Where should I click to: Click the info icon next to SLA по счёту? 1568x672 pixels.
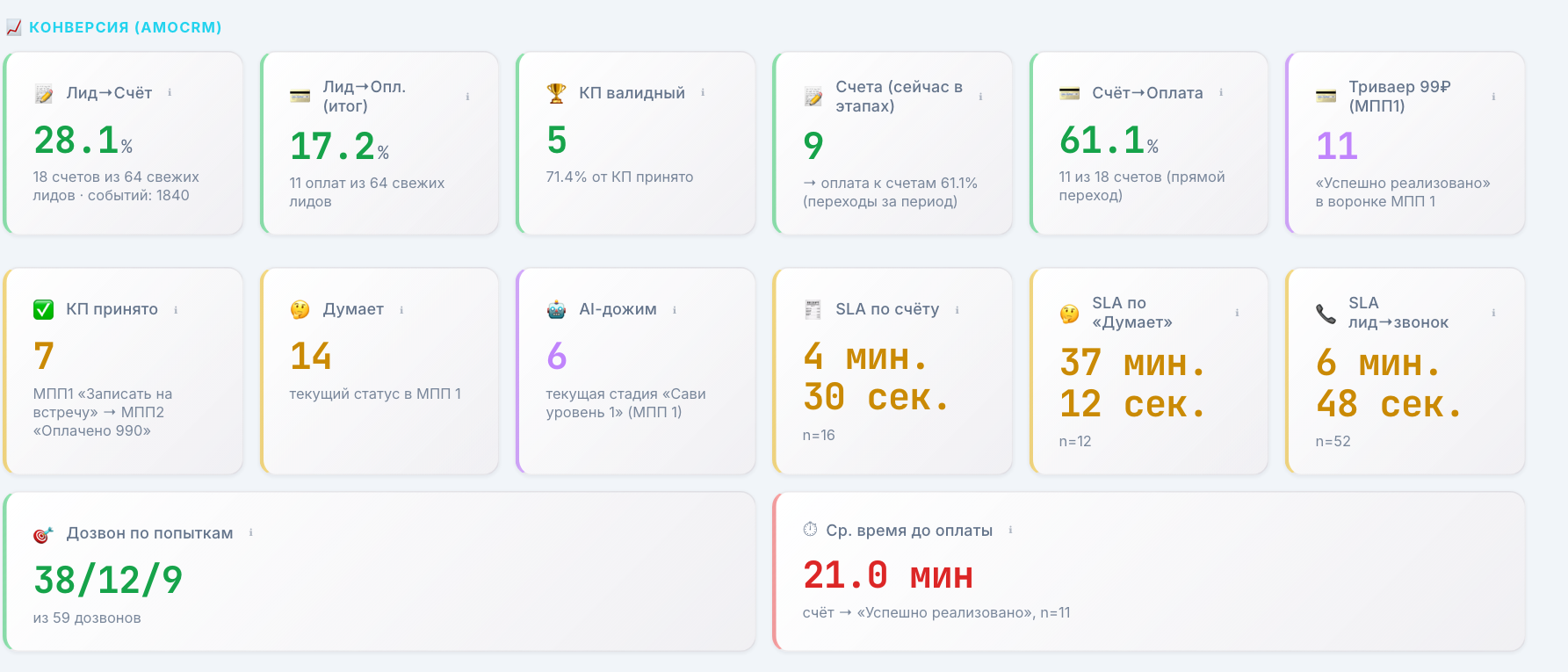coord(957,309)
